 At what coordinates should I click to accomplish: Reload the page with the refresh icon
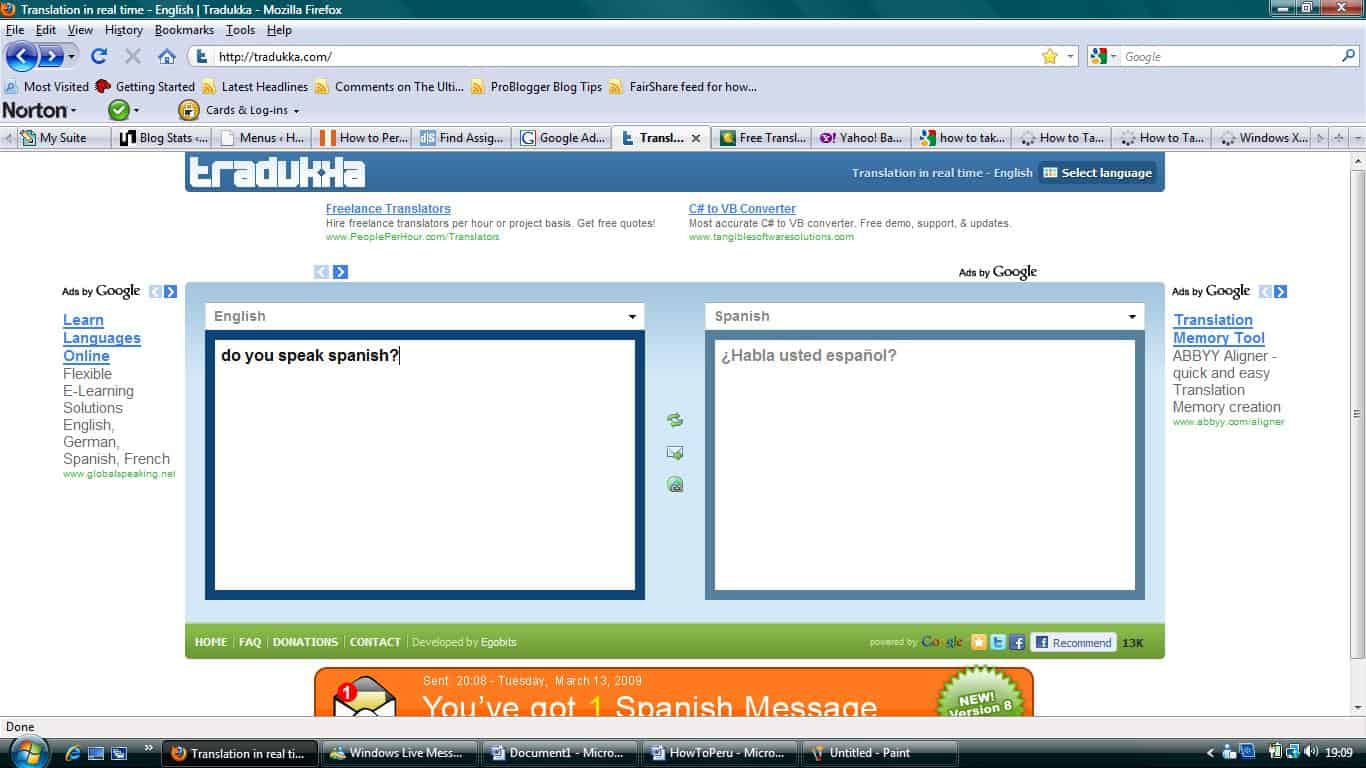pos(99,57)
